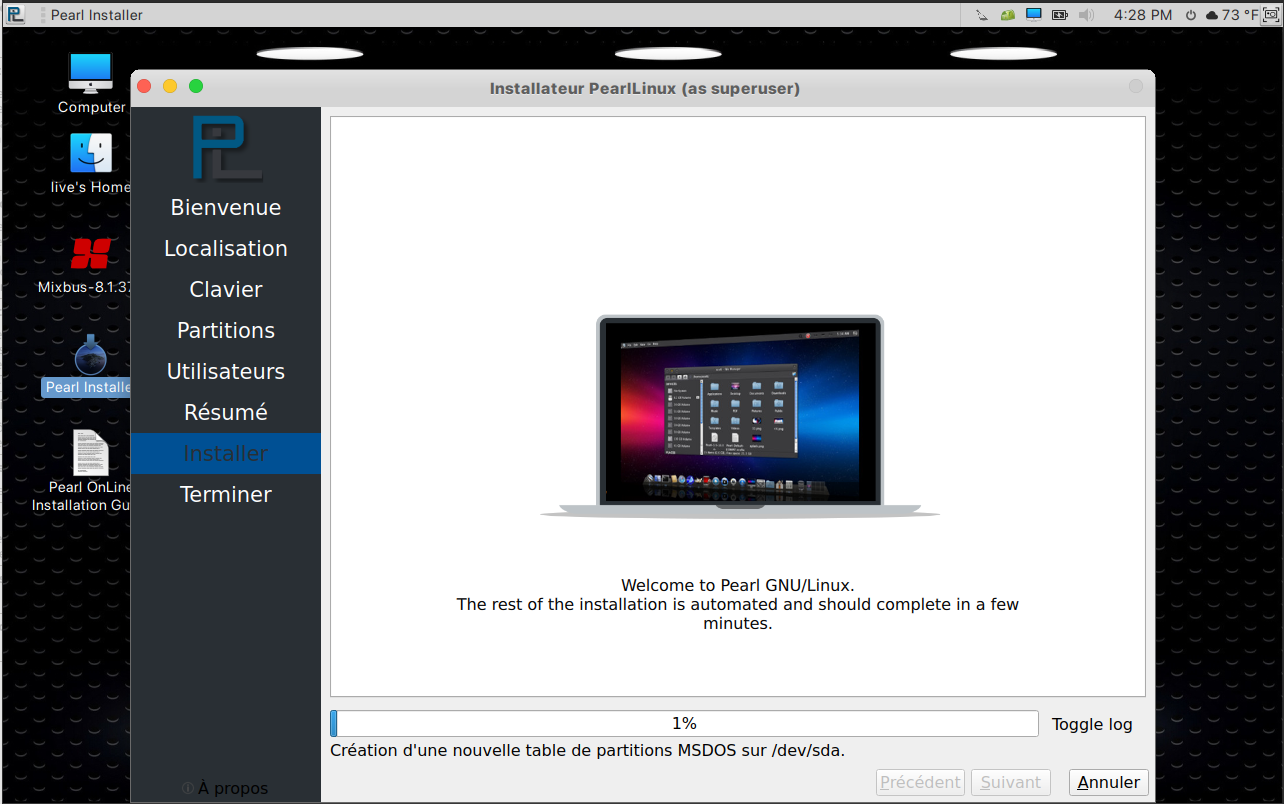The height and width of the screenshot is (804, 1284).
Task: Click the power icon beside the clock
Action: click(x=1190, y=15)
